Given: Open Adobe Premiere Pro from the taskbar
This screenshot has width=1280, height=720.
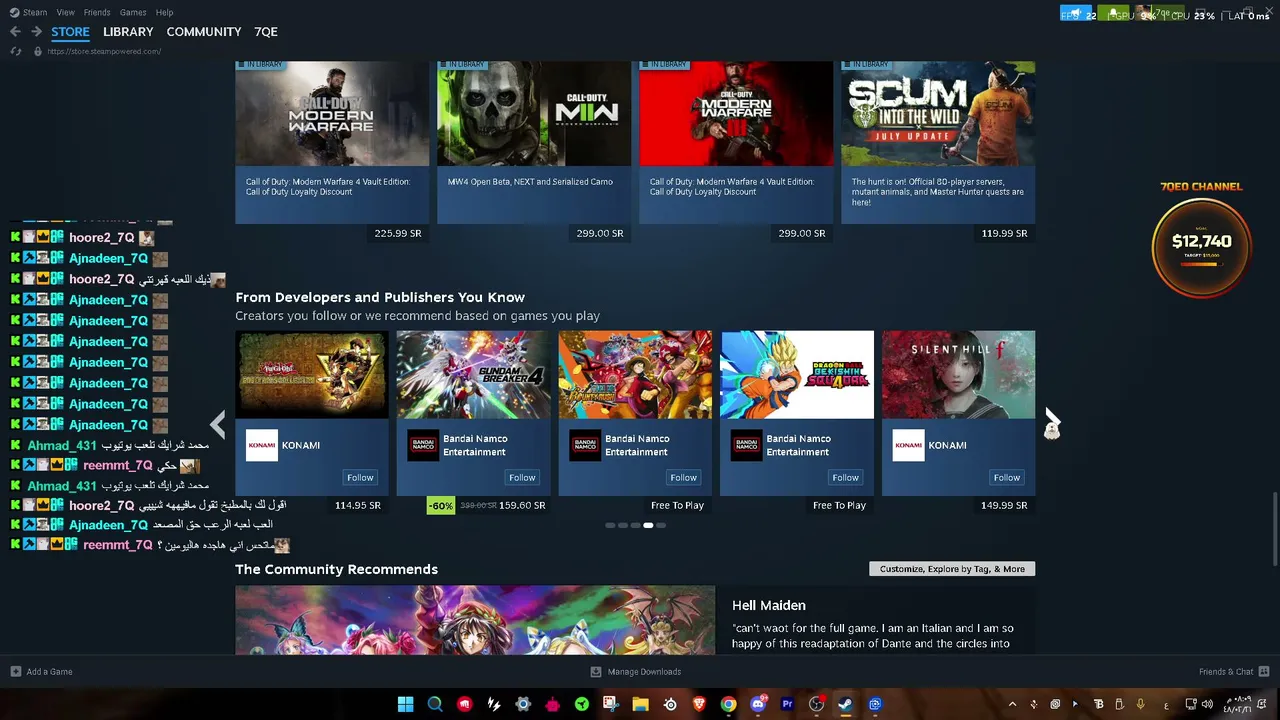Looking at the screenshot, I should [787, 704].
